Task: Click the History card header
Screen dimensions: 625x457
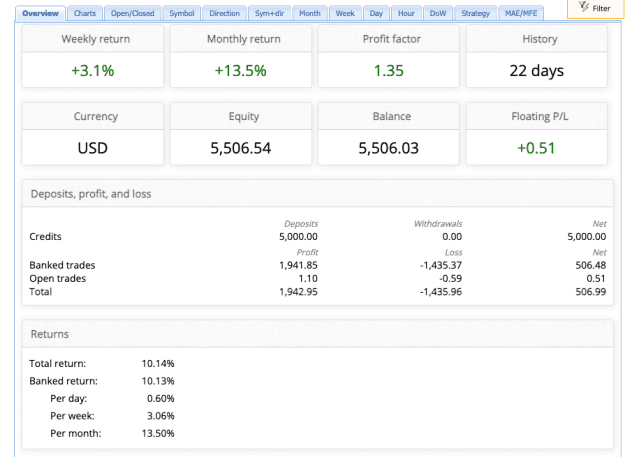Action: click(537, 39)
